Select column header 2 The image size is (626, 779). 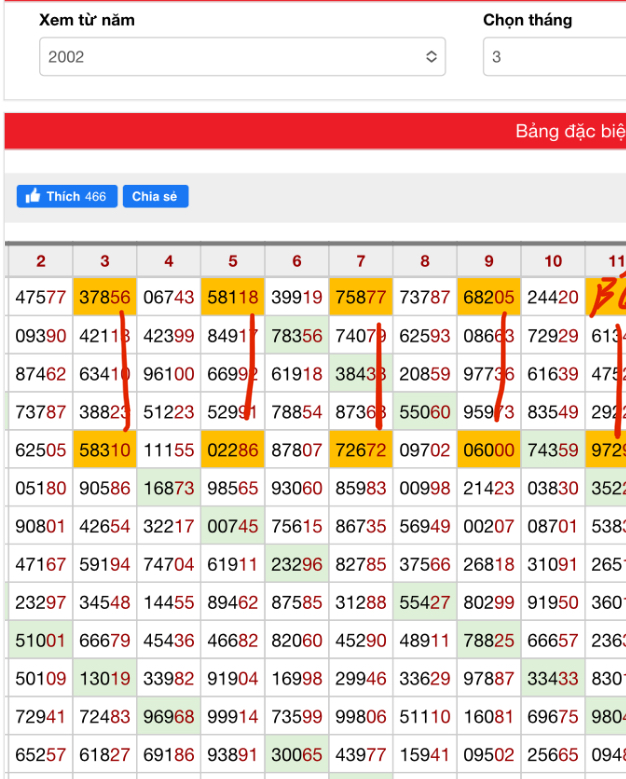40,261
